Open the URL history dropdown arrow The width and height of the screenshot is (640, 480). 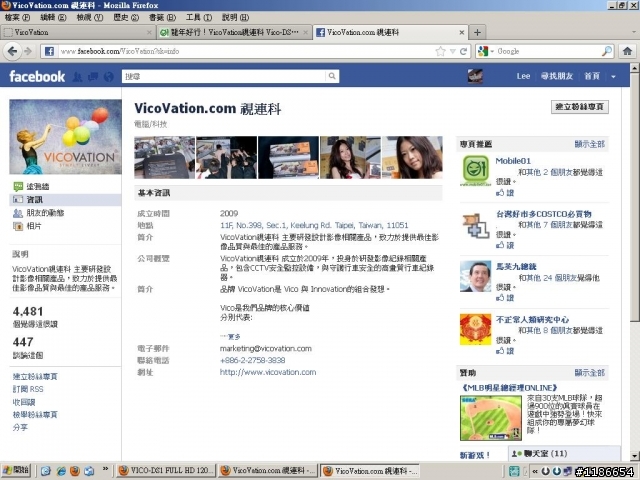pyautogui.click(x=453, y=51)
